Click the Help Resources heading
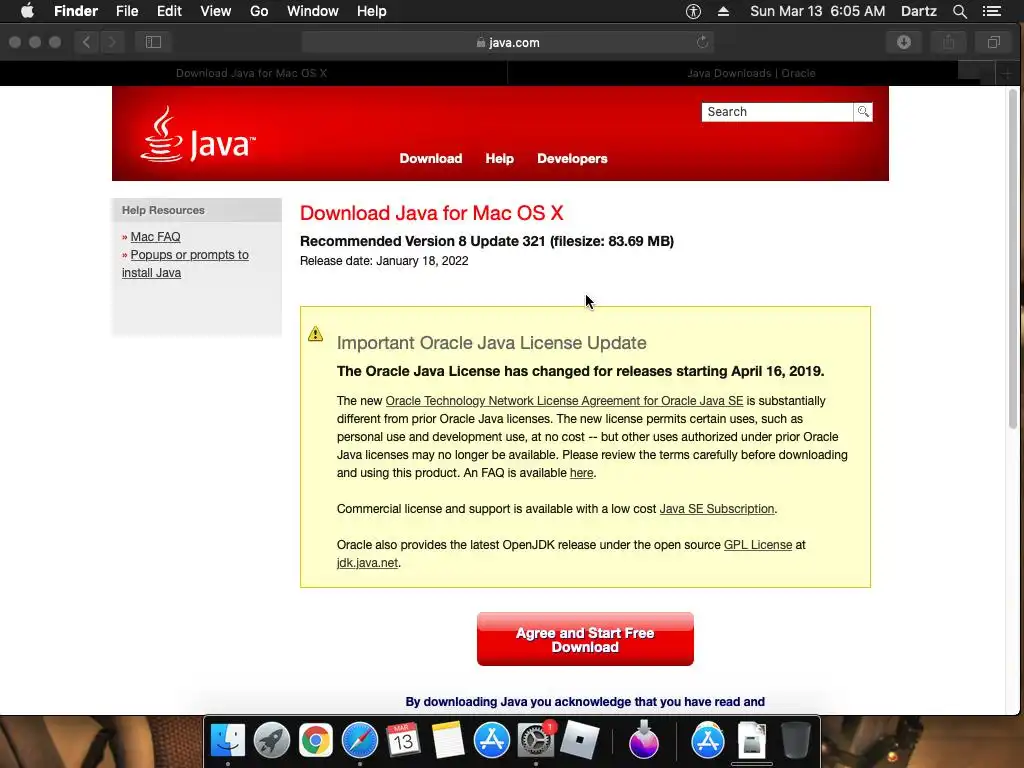 click(x=163, y=210)
